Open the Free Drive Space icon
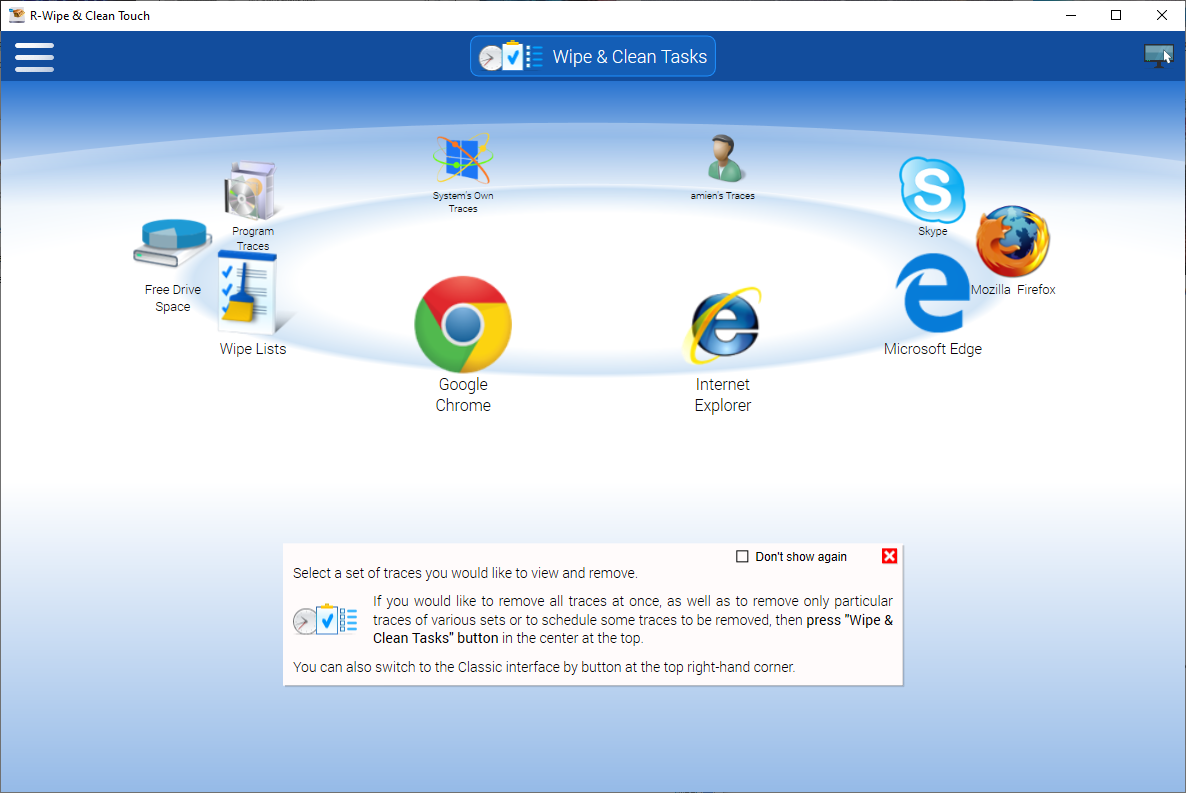This screenshot has width=1186, height=793. click(x=173, y=244)
